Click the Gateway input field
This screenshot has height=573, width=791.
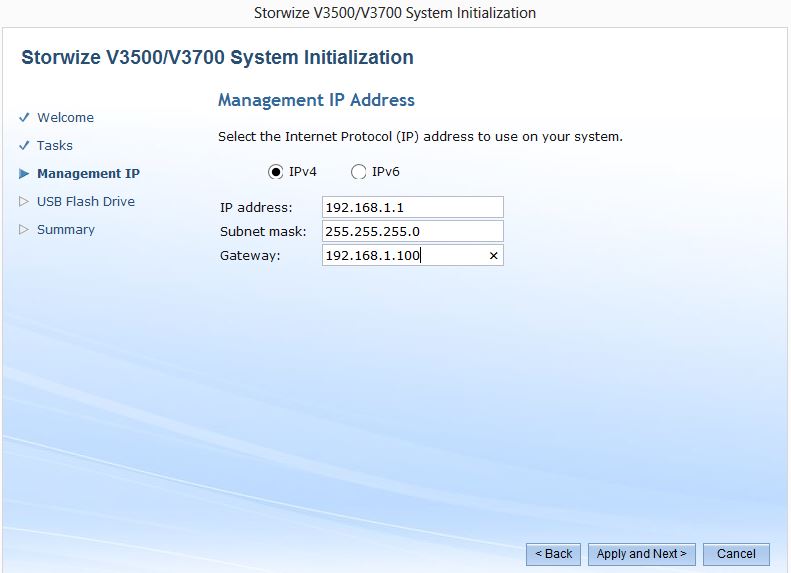[x=413, y=255]
